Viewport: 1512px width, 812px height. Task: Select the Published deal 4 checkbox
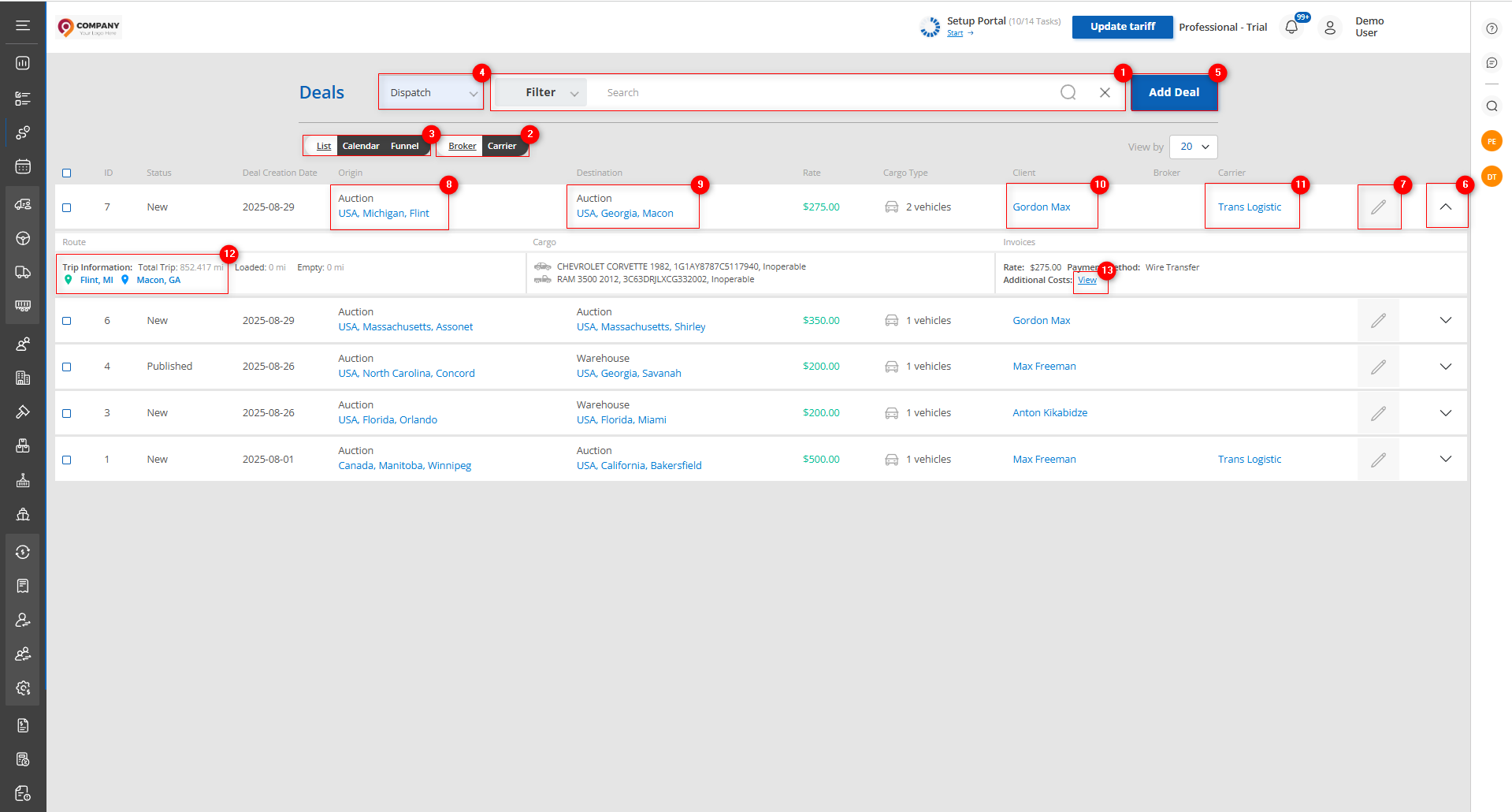67,367
